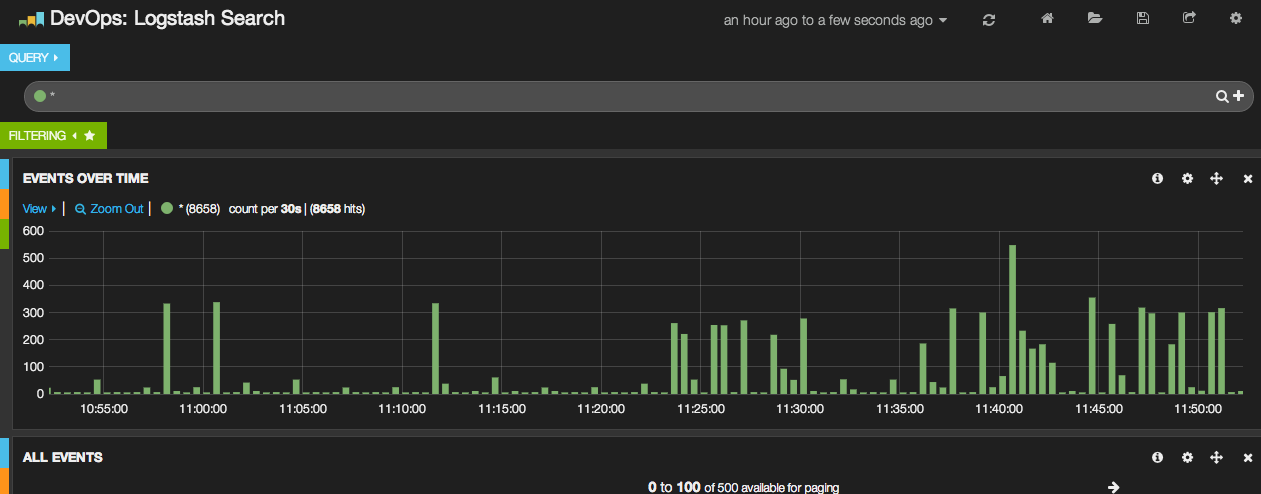Expand the View options in histogram

click(x=39, y=209)
